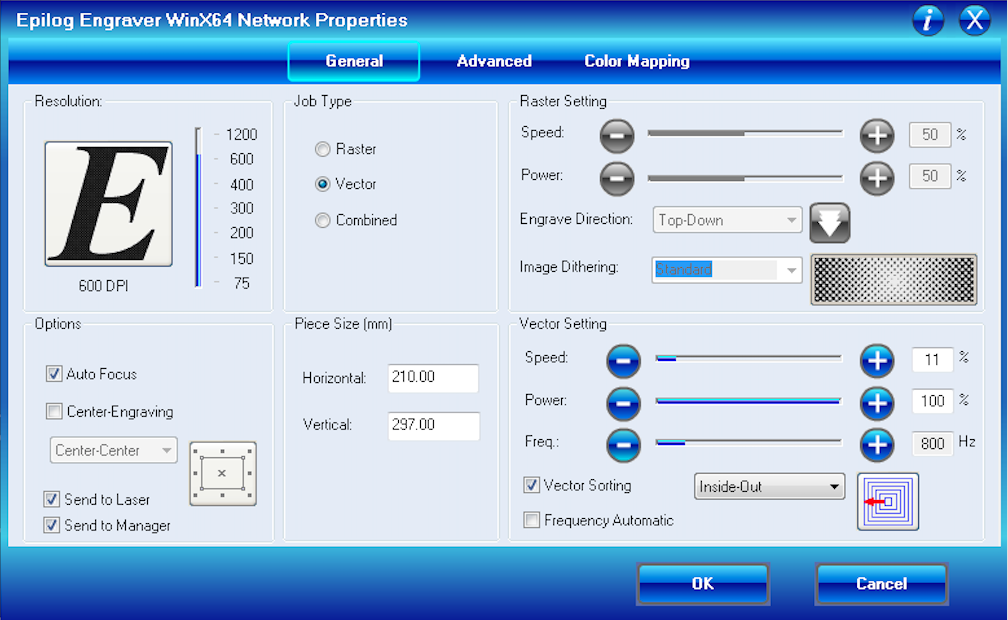Increase Vector Speed with plus button
Image resolution: width=1008 pixels, height=620 pixels.
click(x=877, y=361)
